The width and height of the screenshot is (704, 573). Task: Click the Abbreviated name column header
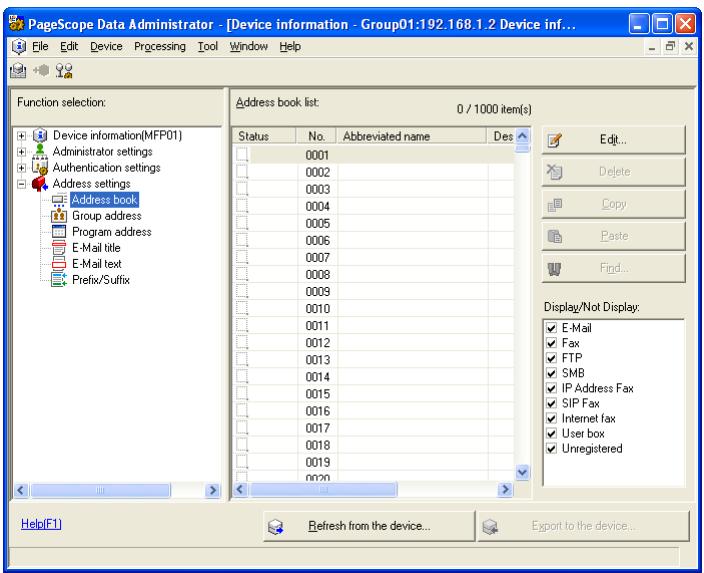point(411,136)
